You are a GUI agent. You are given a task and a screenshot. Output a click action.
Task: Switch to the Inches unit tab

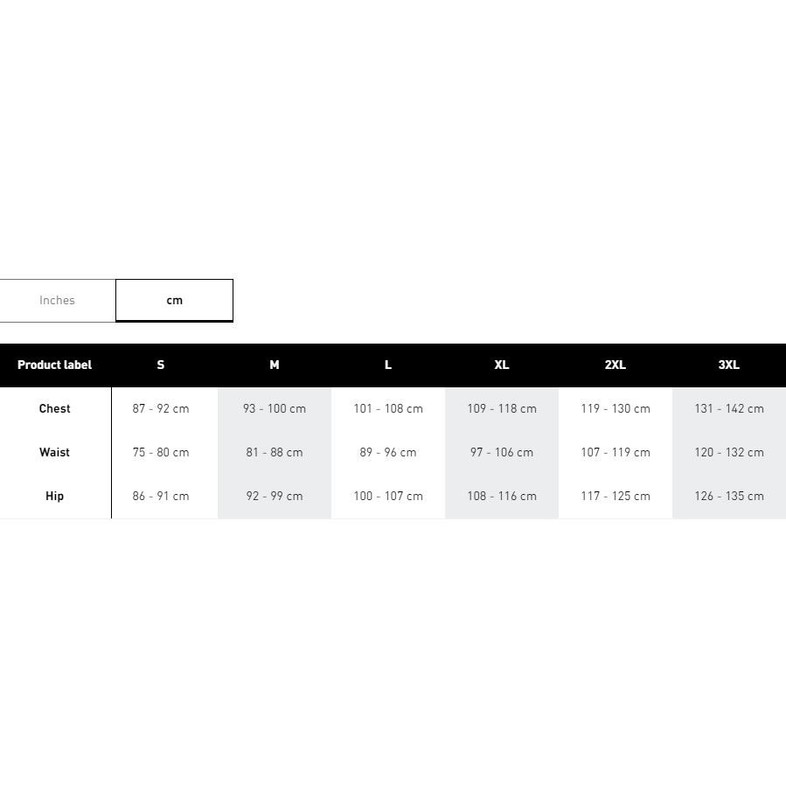pos(57,300)
